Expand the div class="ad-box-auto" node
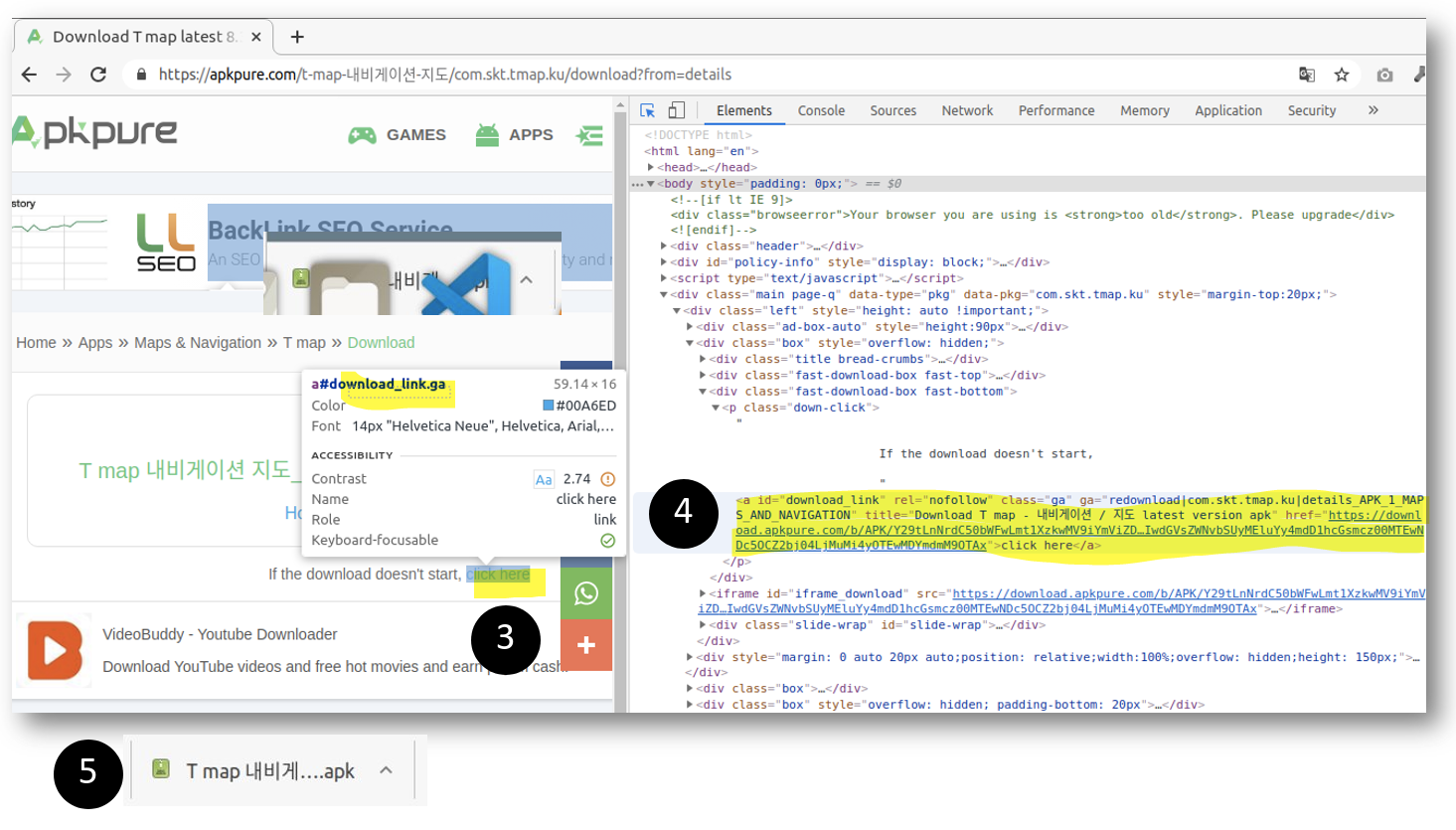 (x=690, y=327)
